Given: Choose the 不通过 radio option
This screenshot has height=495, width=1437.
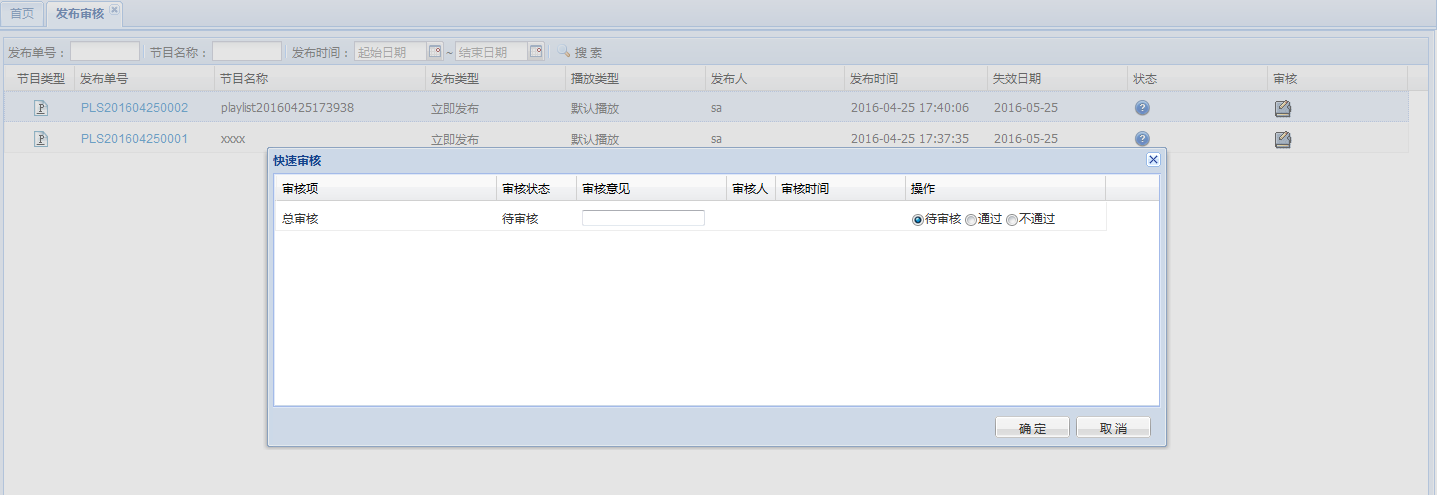Looking at the screenshot, I should 1012,220.
